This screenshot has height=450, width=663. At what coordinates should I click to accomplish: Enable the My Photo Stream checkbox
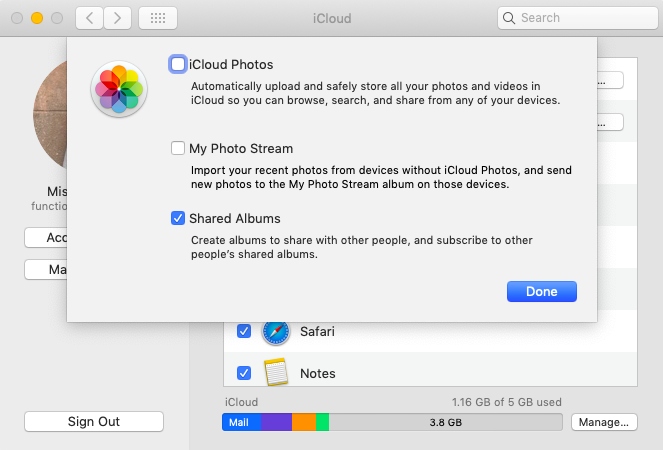[178, 148]
